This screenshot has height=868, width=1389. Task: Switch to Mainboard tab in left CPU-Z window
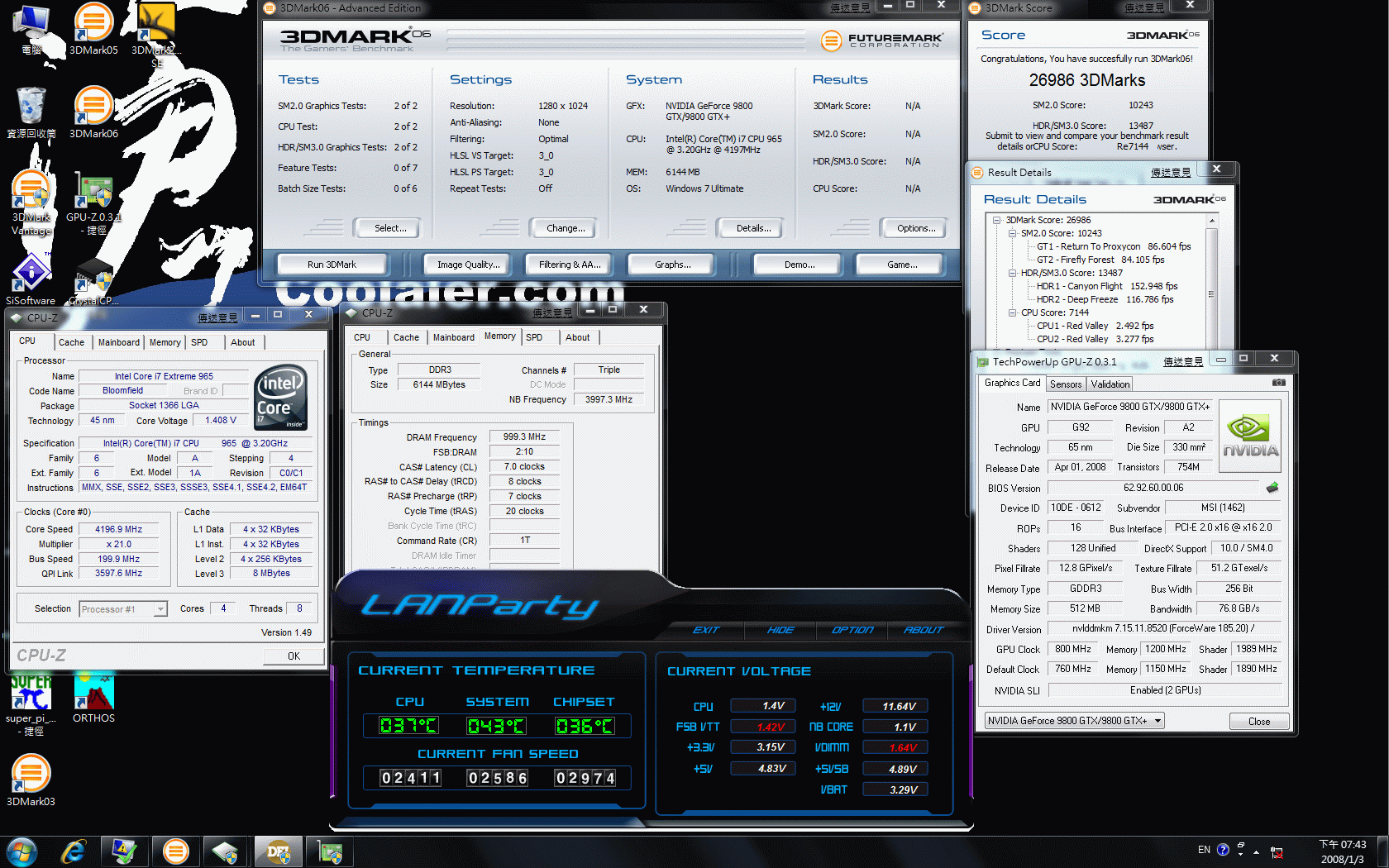coord(118,342)
